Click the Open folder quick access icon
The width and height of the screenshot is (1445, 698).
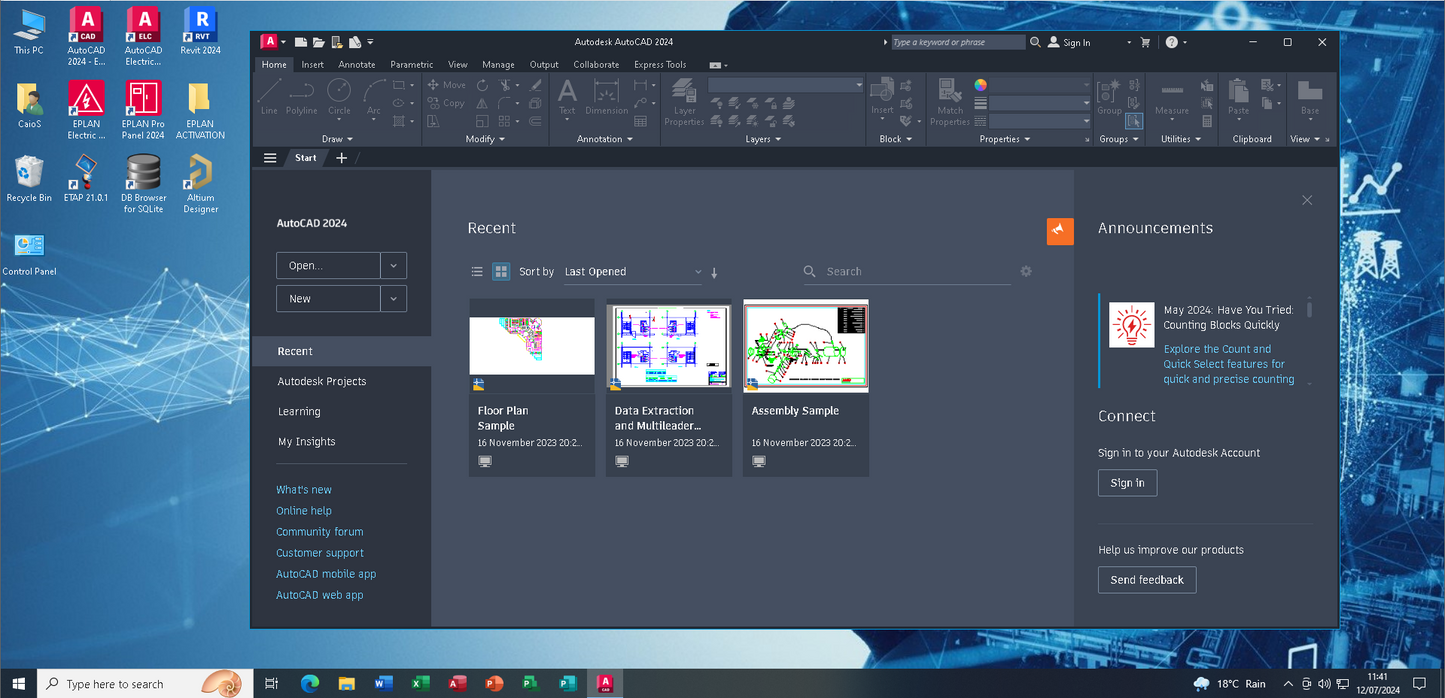click(x=318, y=42)
